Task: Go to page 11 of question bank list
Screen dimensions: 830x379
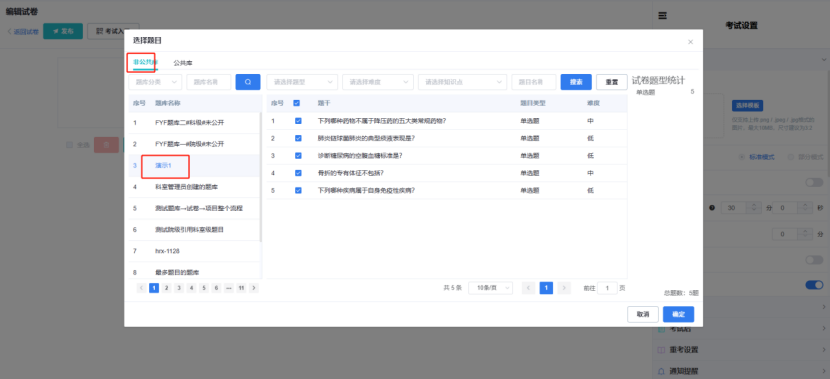Action: click(x=241, y=288)
